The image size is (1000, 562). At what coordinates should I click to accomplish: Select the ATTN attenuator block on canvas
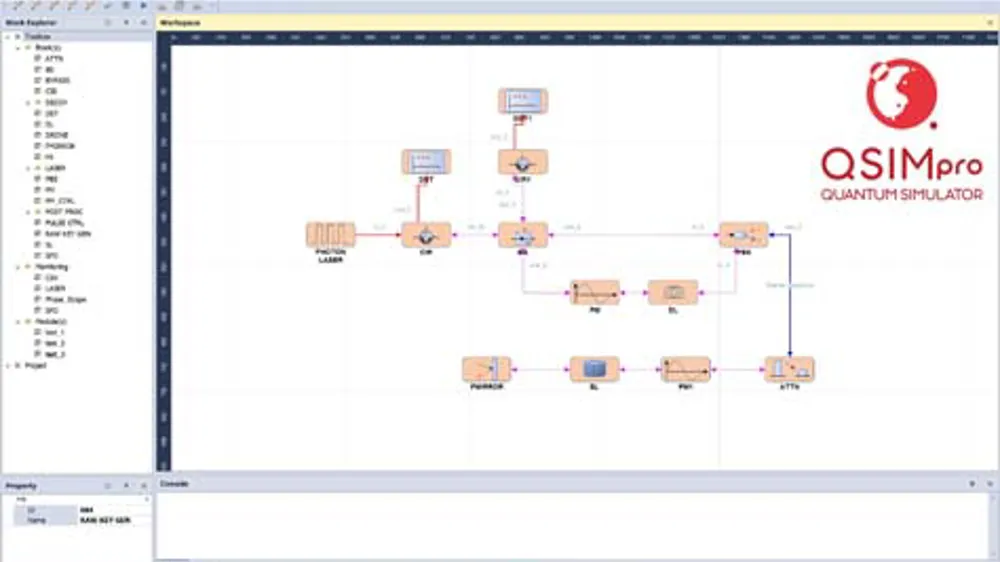pos(789,369)
